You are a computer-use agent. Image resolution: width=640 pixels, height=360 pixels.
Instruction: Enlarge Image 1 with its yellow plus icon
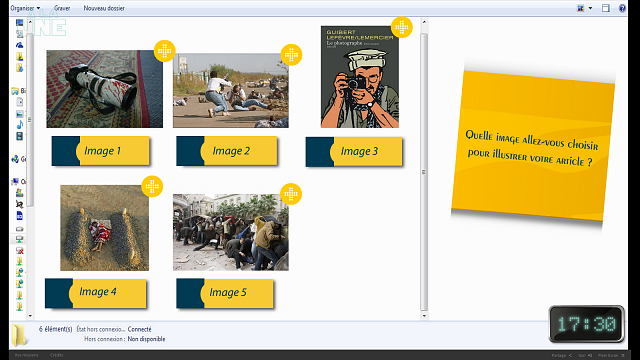164,51
